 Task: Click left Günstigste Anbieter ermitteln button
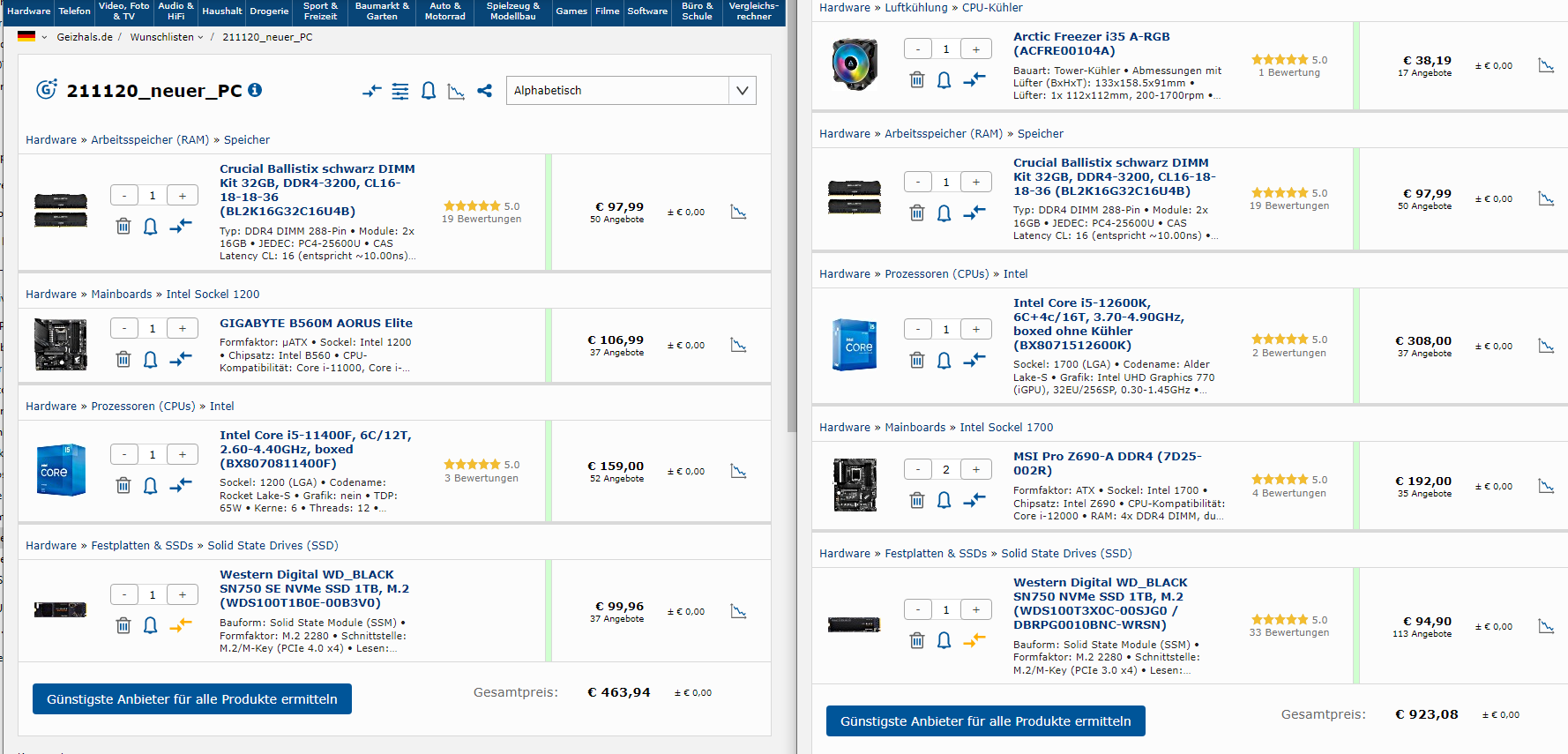(192, 699)
